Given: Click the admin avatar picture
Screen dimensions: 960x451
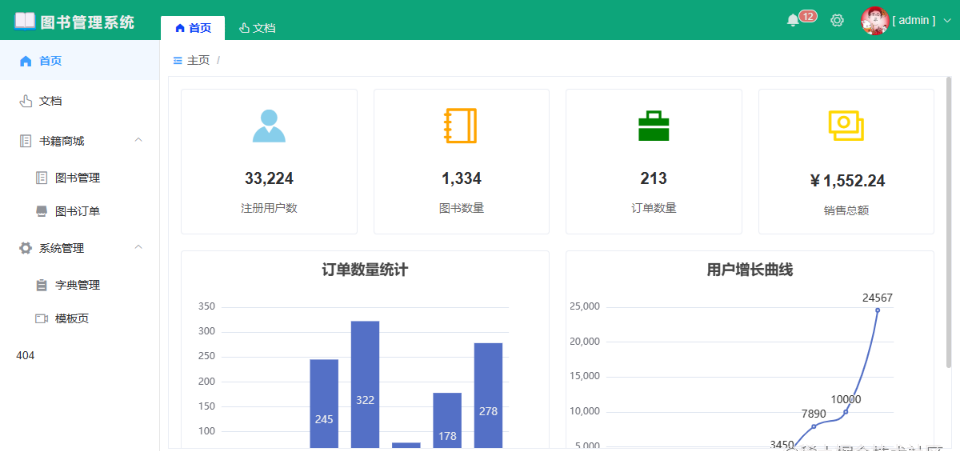Looking at the screenshot, I should tap(875, 20).
